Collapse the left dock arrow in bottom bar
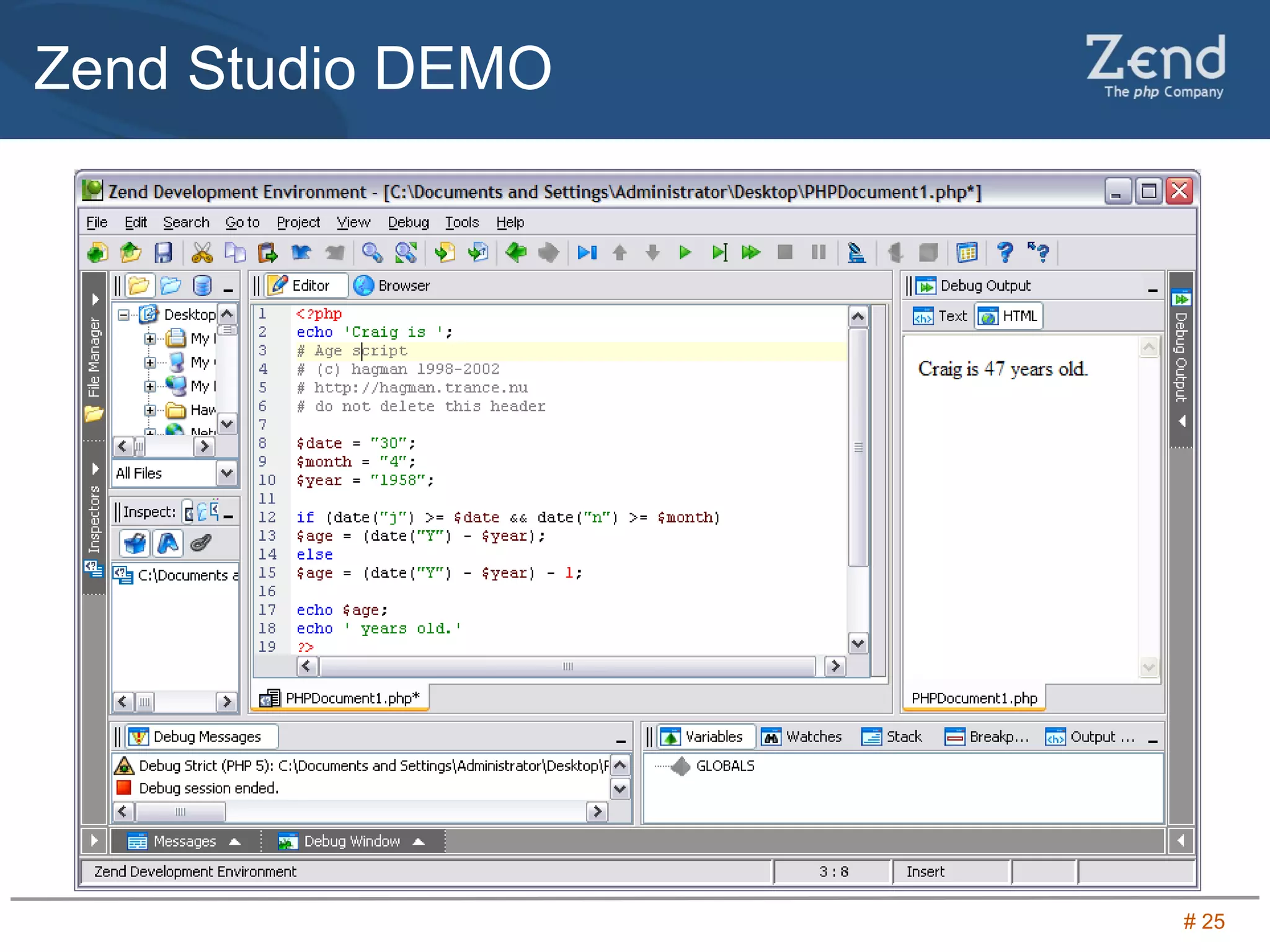This screenshot has height=952, width=1270. pos(94,841)
